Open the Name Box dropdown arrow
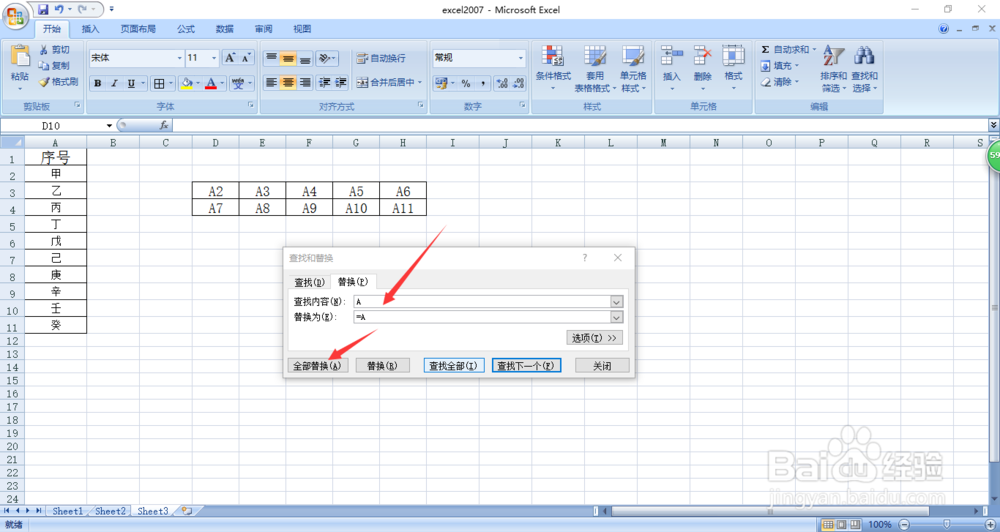The image size is (1000, 532). [x=110, y=126]
